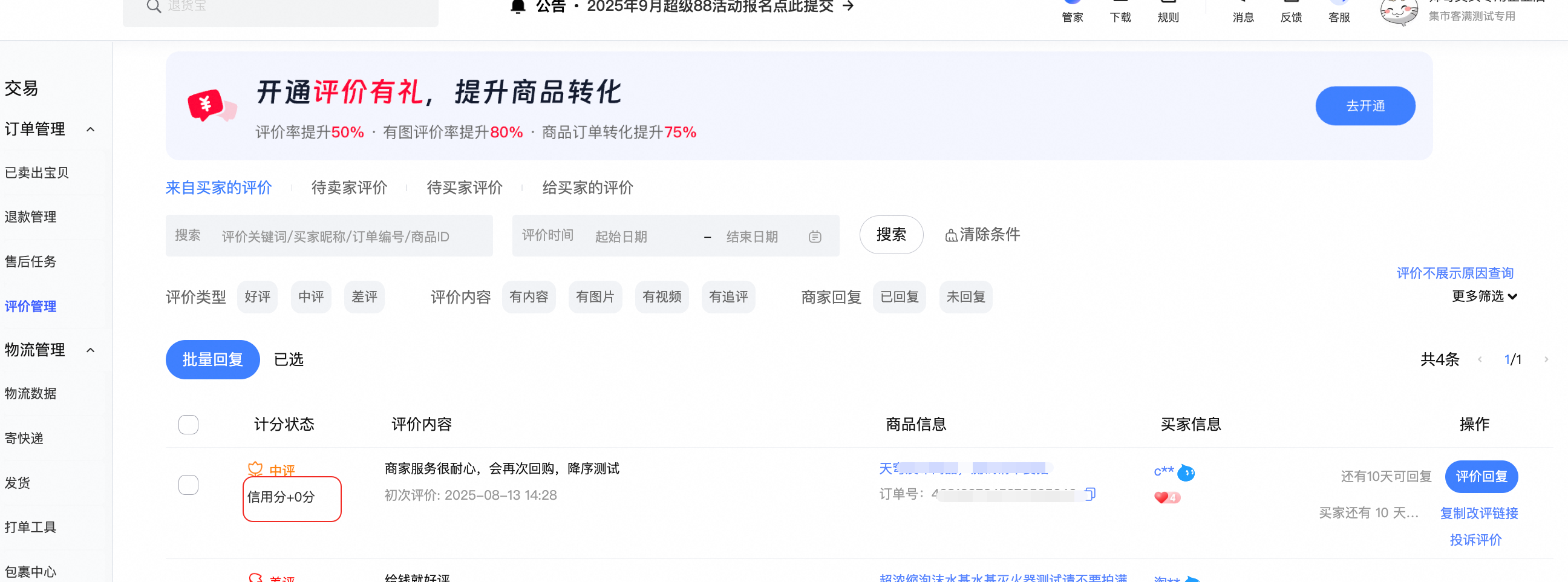Image resolution: width=1568 pixels, height=582 pixels.
Task: Click the 中评 flower rating icon
Action: pyautogui.click(x=255, y=469)
